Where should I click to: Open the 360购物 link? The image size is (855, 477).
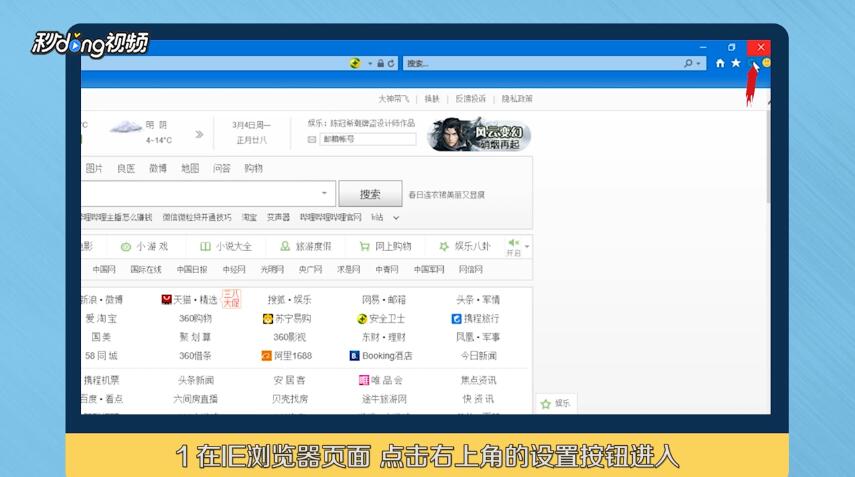tap(195, 318)
